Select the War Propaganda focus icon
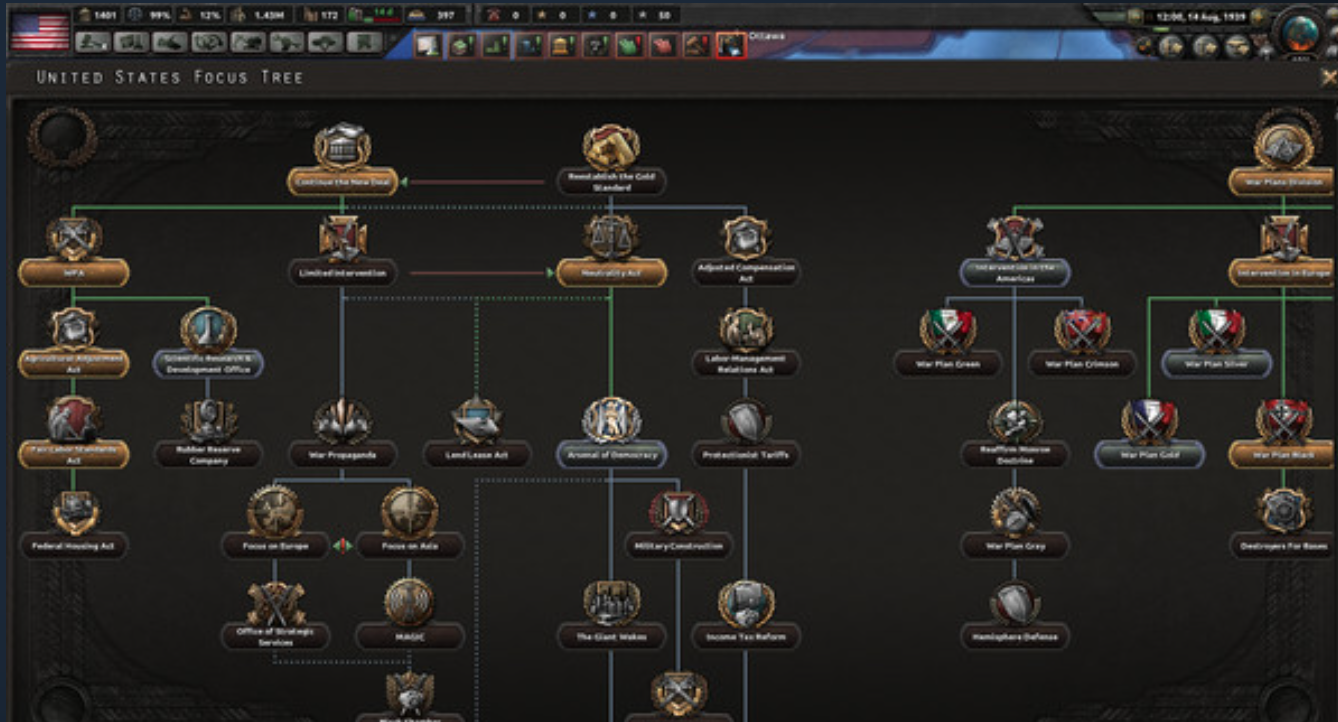 tap(342, 421)
